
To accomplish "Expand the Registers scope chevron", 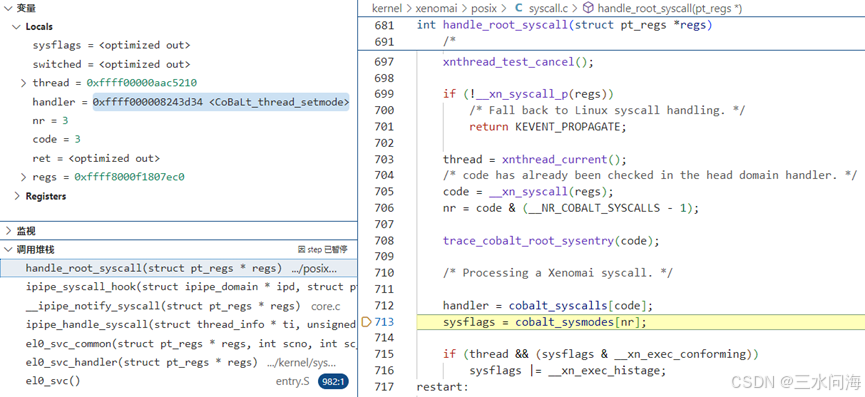I will 17,196.
